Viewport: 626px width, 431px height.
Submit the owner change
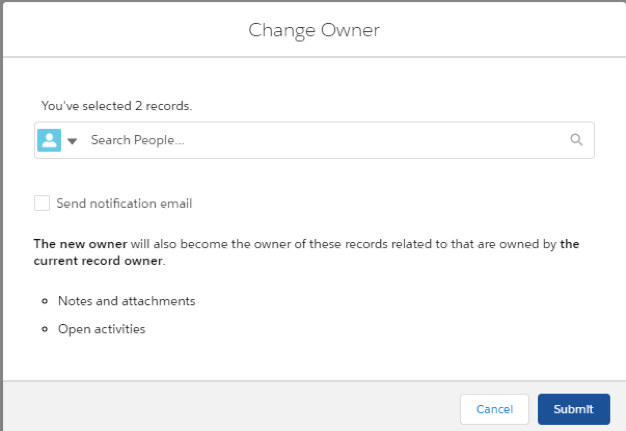(573, 409)
